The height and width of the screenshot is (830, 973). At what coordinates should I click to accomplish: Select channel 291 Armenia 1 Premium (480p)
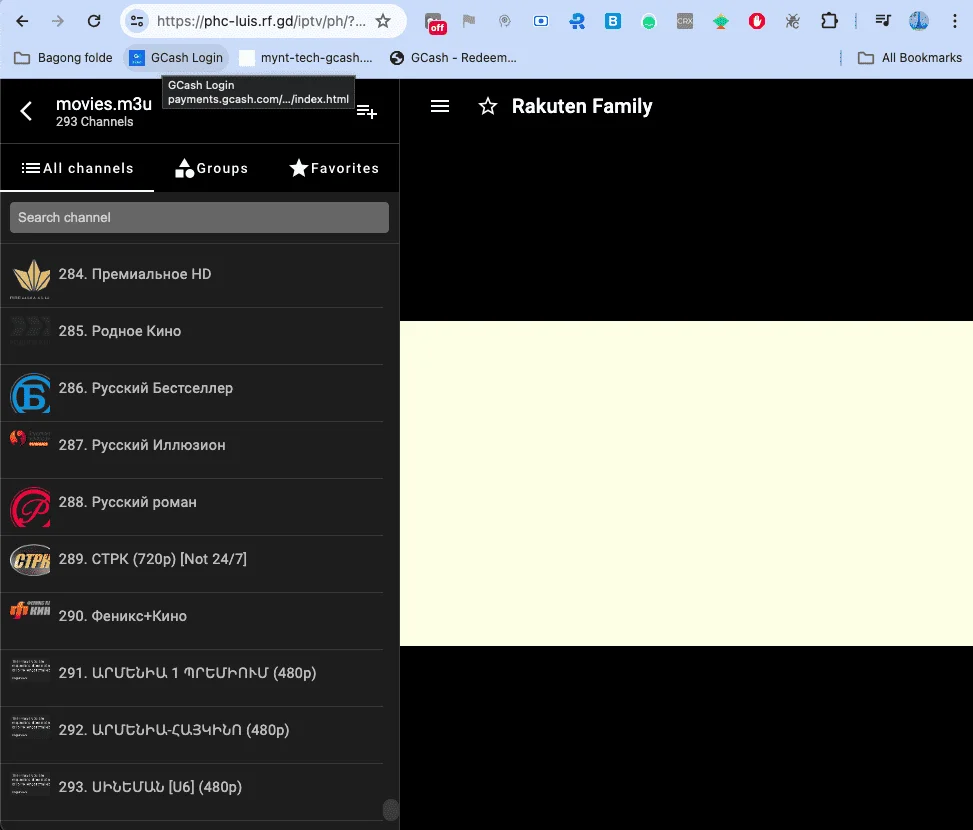point(192,678)
